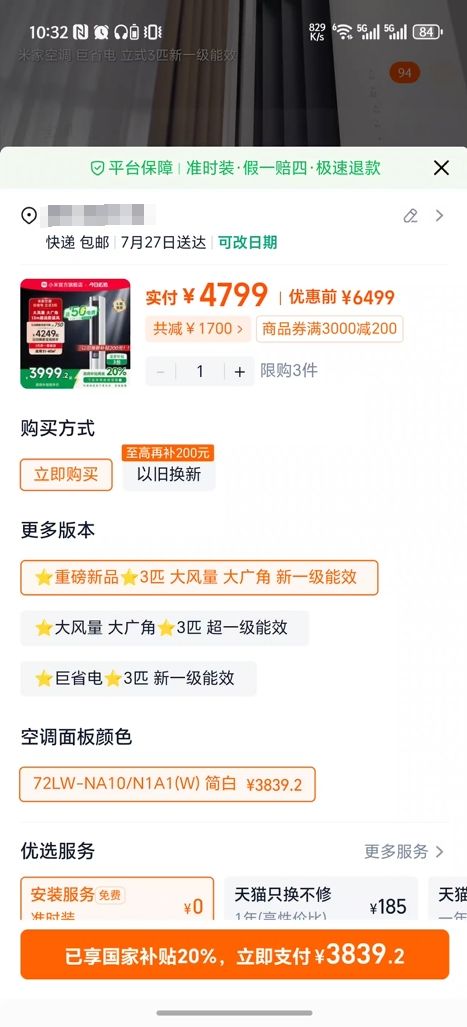The image size is (467, 1027).
Task: Open address details chevron
Action: 439,215
